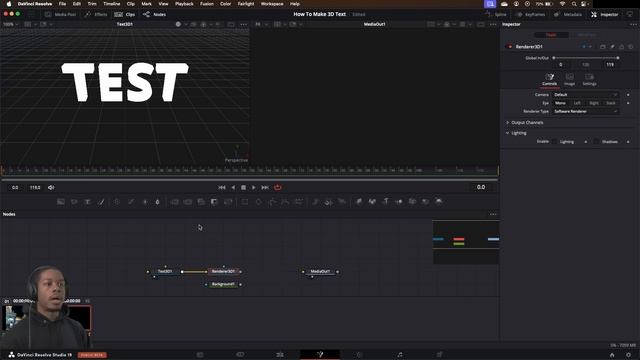Open the Renderer Type dropdown
640x360 pixels.
pyautogui.click(x=586, y=111)
